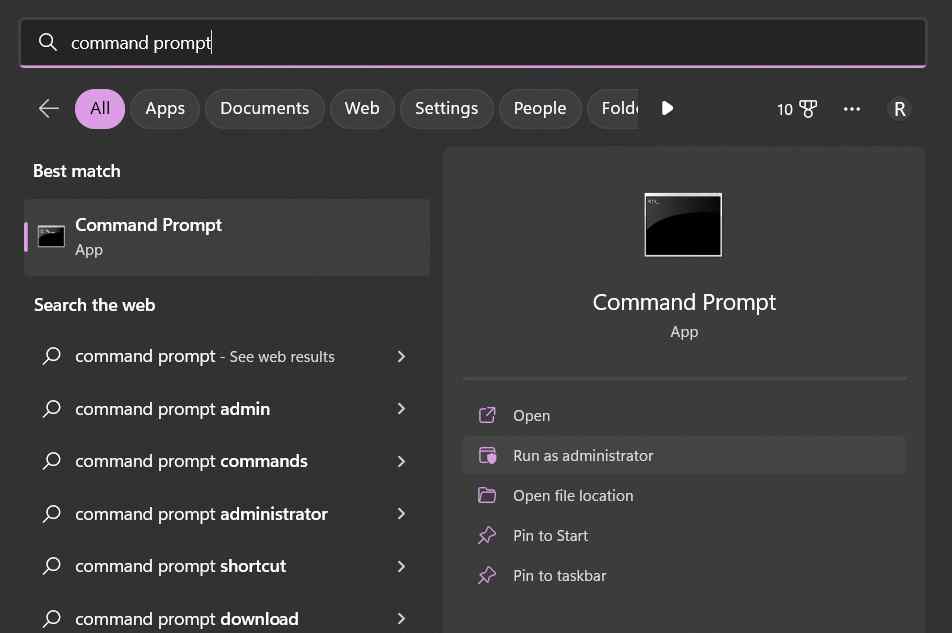Open the R account profile button
The height and width of the screenshot is (633, 952).
click(899, 109)
